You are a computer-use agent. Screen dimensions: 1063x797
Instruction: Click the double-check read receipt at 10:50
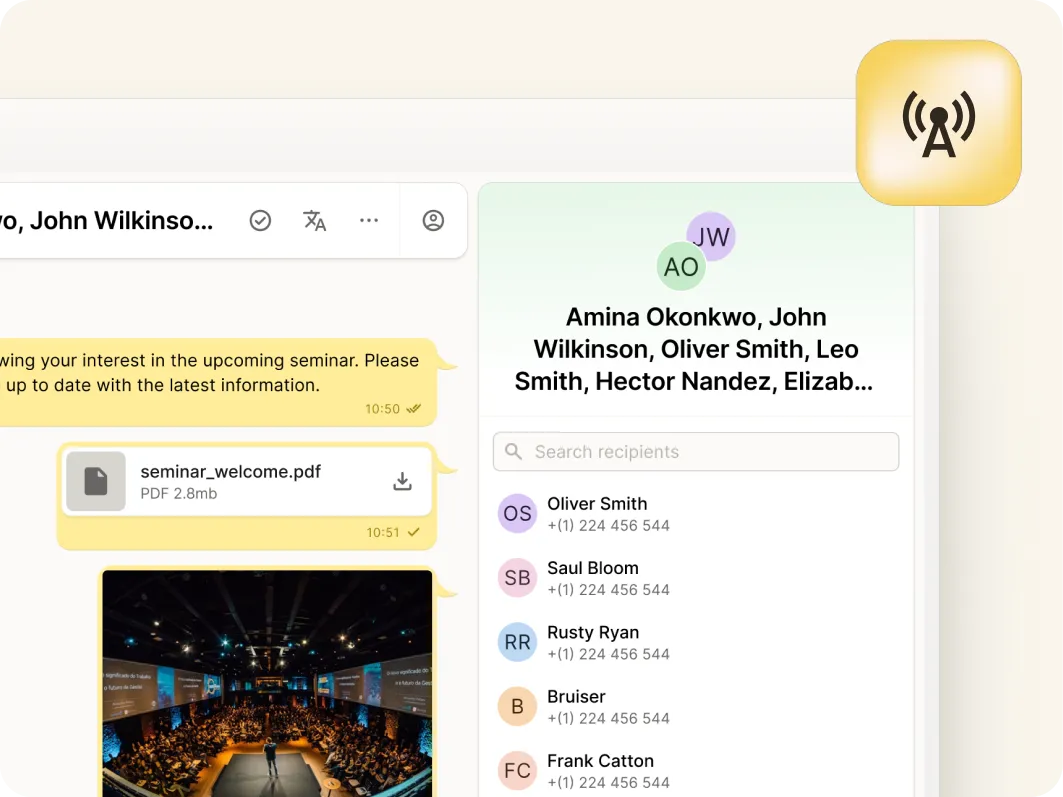pos(414,409)
